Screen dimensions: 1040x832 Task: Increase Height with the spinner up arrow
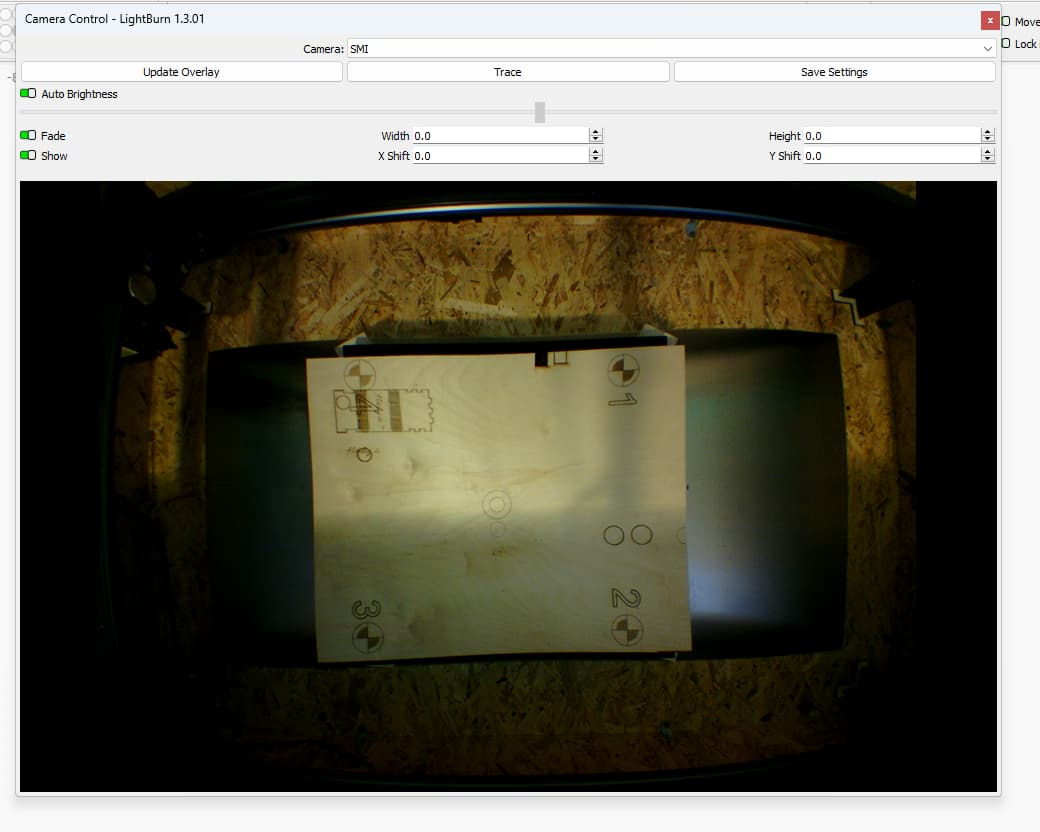click(988, 132)
